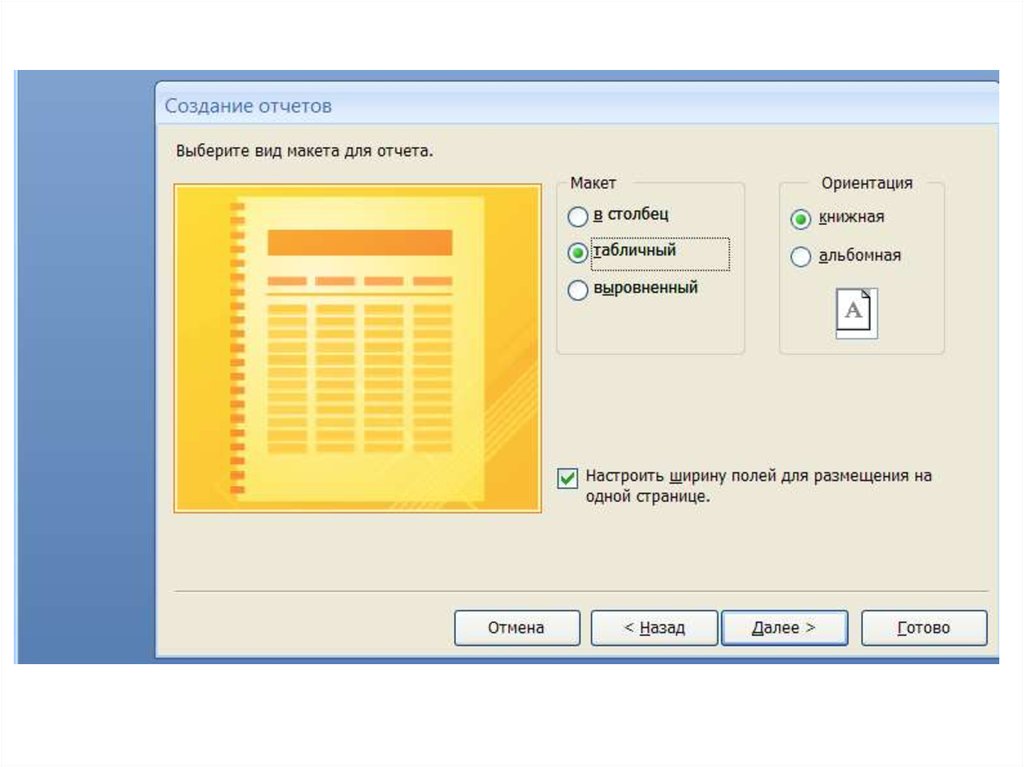The image size is (1024, 767).
Task: Click the 'Выберите вид макета для отчета' text
Action: pyautogui.click(x=304, y=151)
